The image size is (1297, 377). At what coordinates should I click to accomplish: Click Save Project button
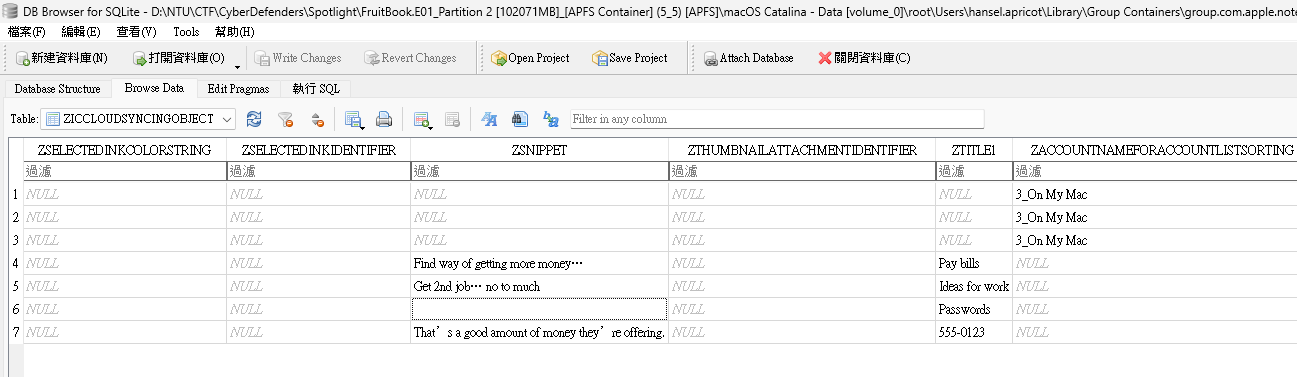click(630, 58)
